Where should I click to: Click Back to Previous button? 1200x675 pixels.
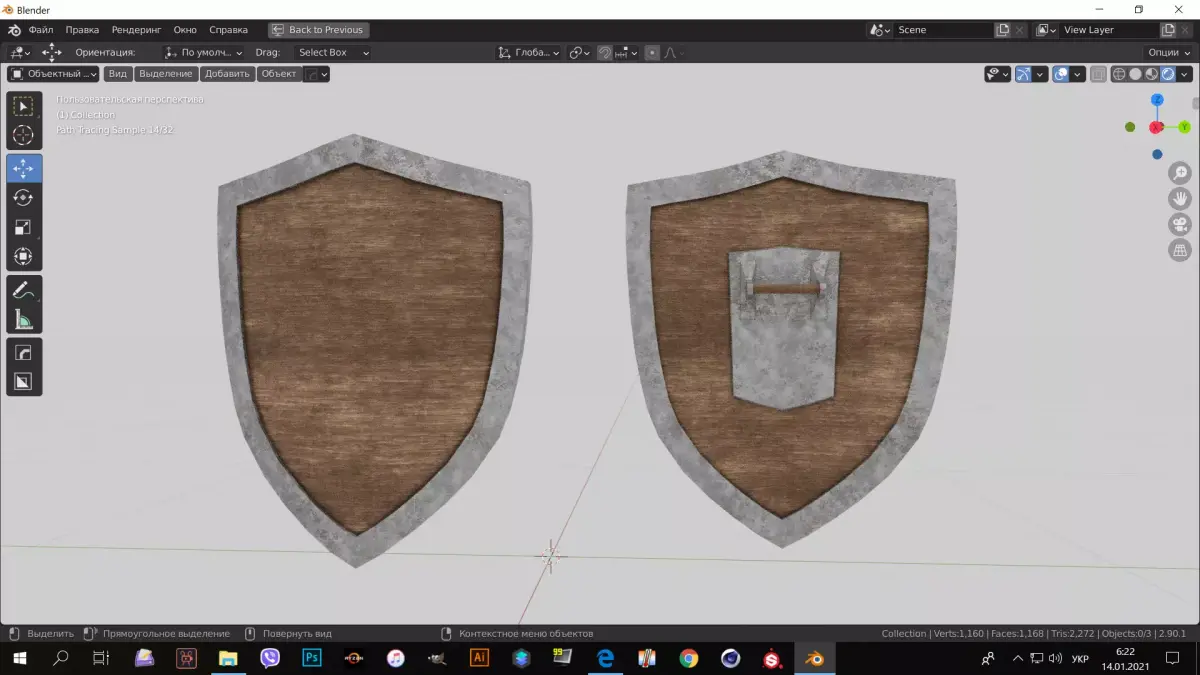(319, 30)
